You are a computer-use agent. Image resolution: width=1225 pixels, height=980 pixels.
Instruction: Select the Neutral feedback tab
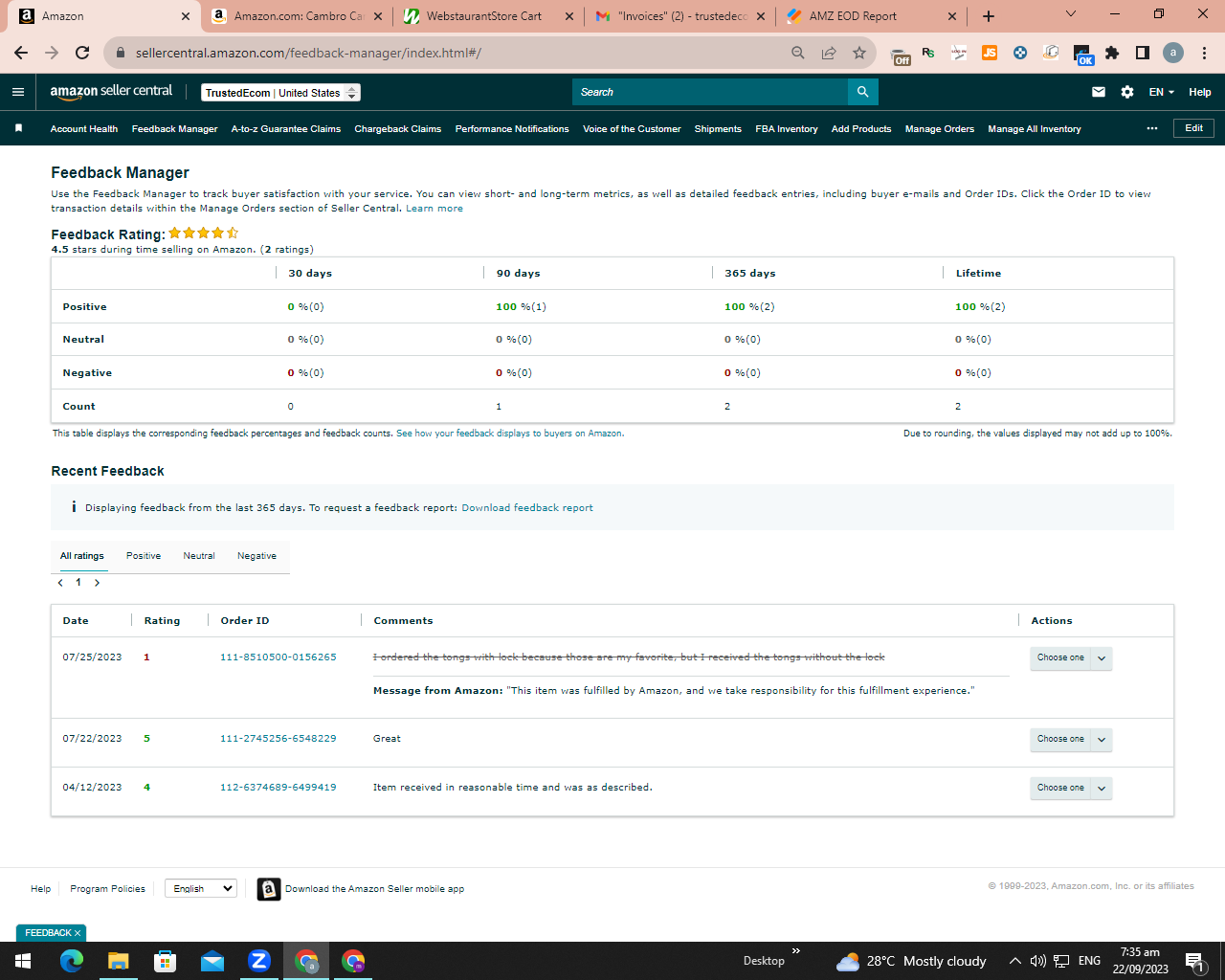tap(199, 556)
